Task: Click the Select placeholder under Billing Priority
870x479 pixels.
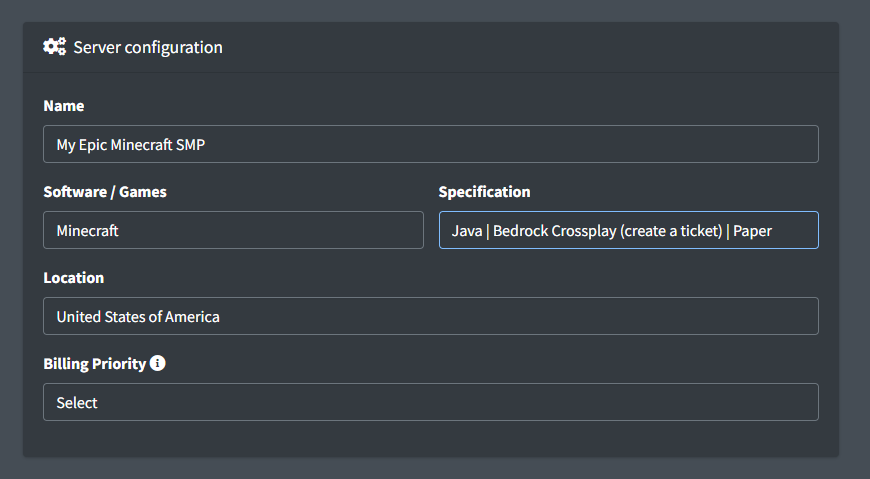Action: pyautogui.click(x=77, y=403)
